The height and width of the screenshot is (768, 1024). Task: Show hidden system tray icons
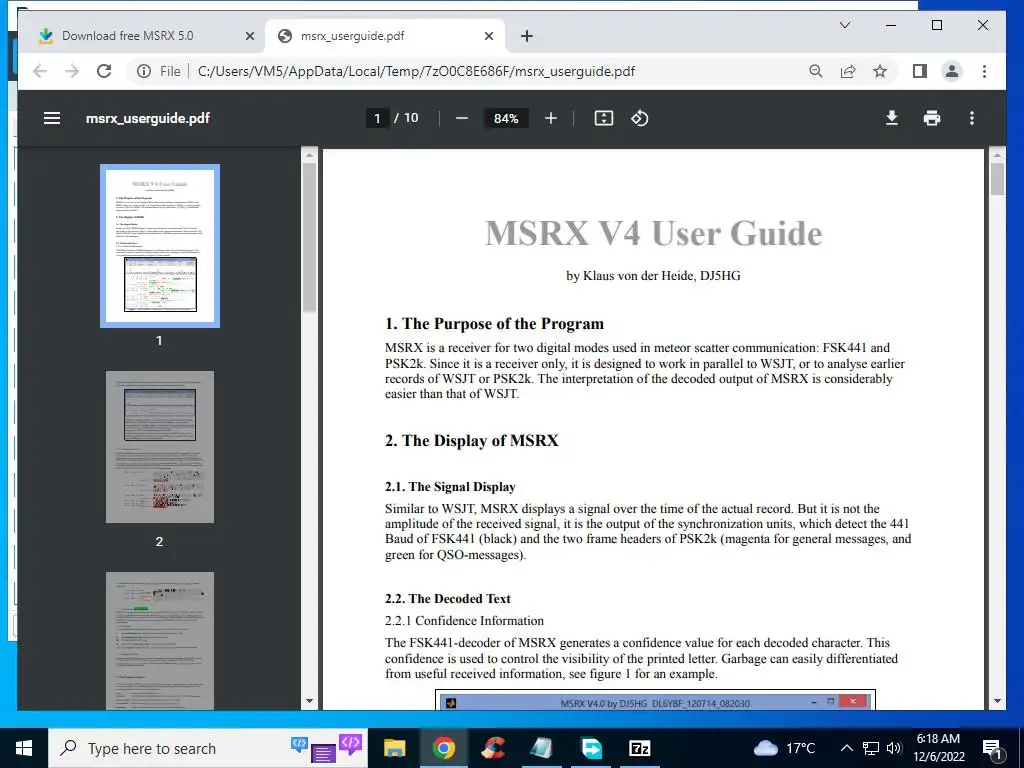[x=846, y=748]
